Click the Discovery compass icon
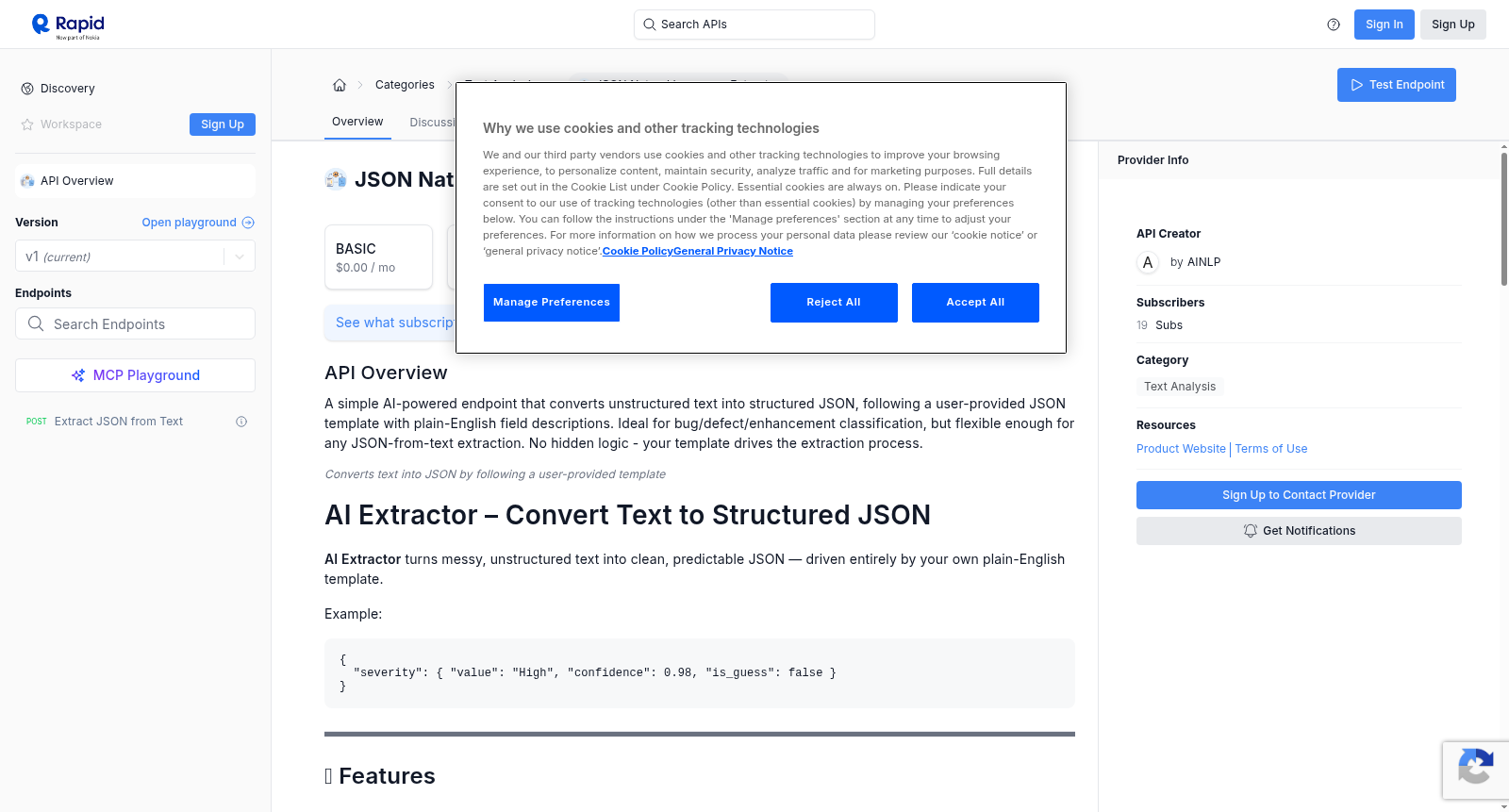1509x812 pixels. 27,89
